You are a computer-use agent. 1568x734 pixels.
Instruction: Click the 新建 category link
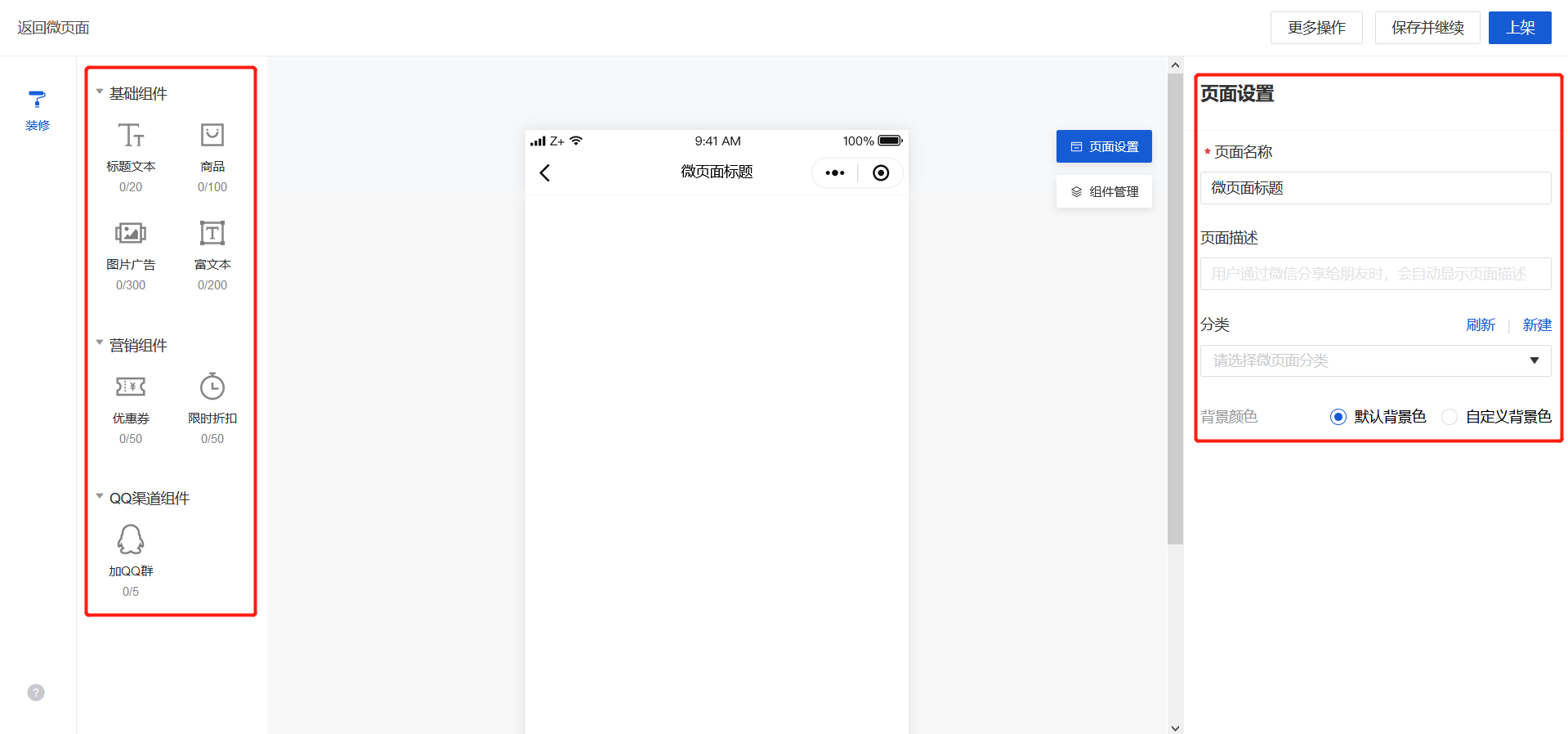click(x=1536, y=324)
